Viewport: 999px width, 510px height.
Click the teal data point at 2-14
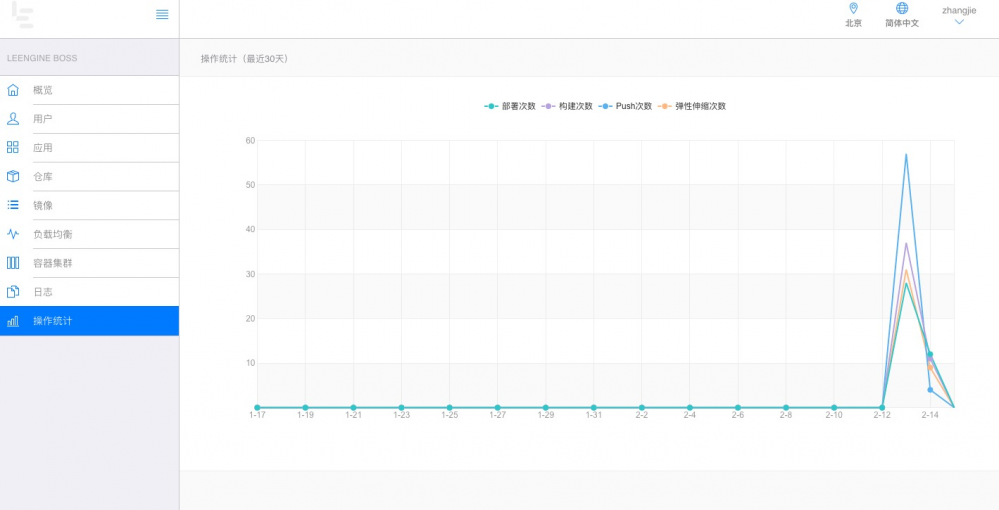[930, 354]
